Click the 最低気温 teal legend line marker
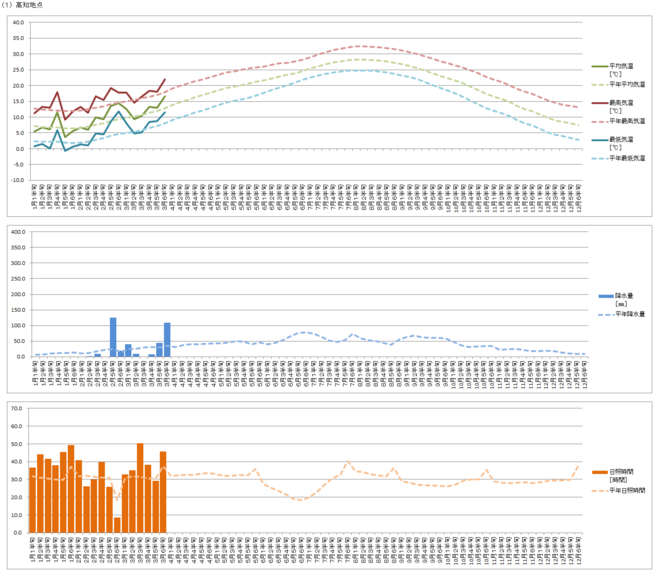This screenshot has width=660, height=578. click(x=600, y=138)
